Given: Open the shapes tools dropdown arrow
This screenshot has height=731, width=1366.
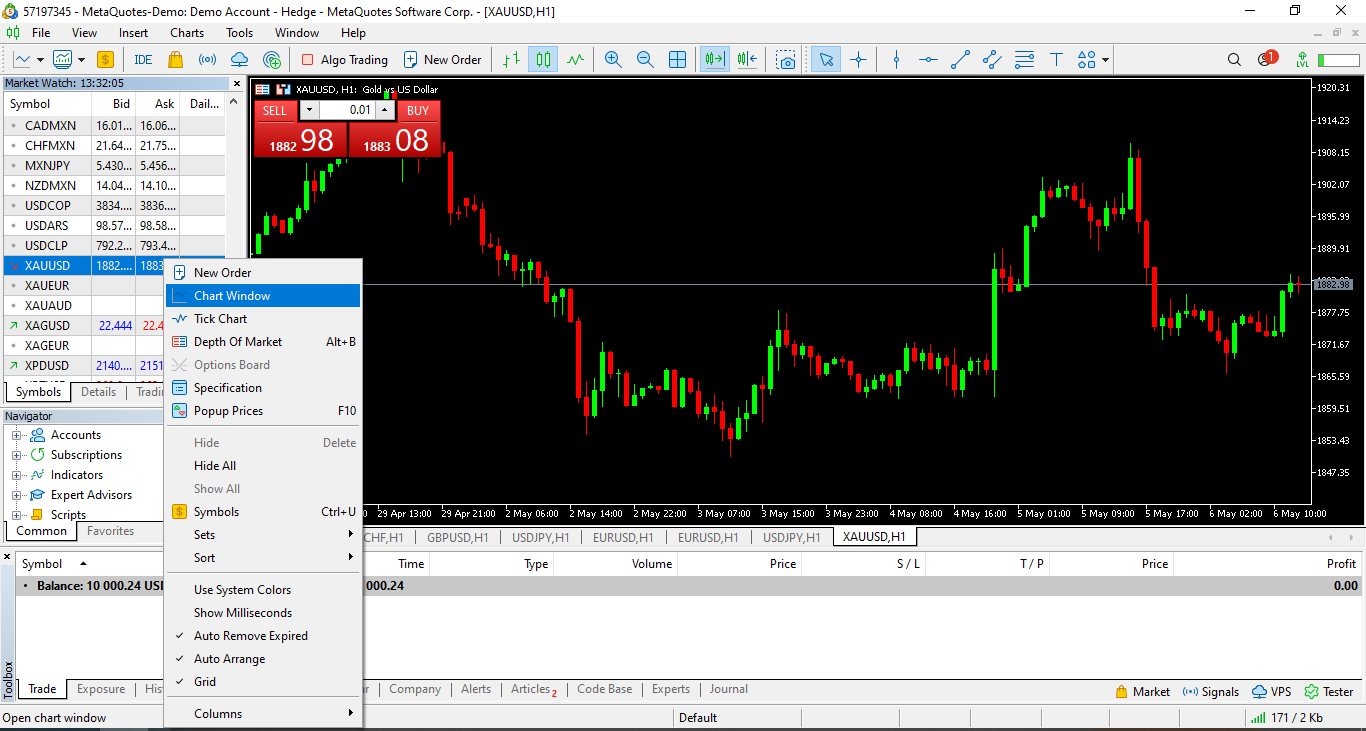Looking at the screenshot, I should (1106, 59).
